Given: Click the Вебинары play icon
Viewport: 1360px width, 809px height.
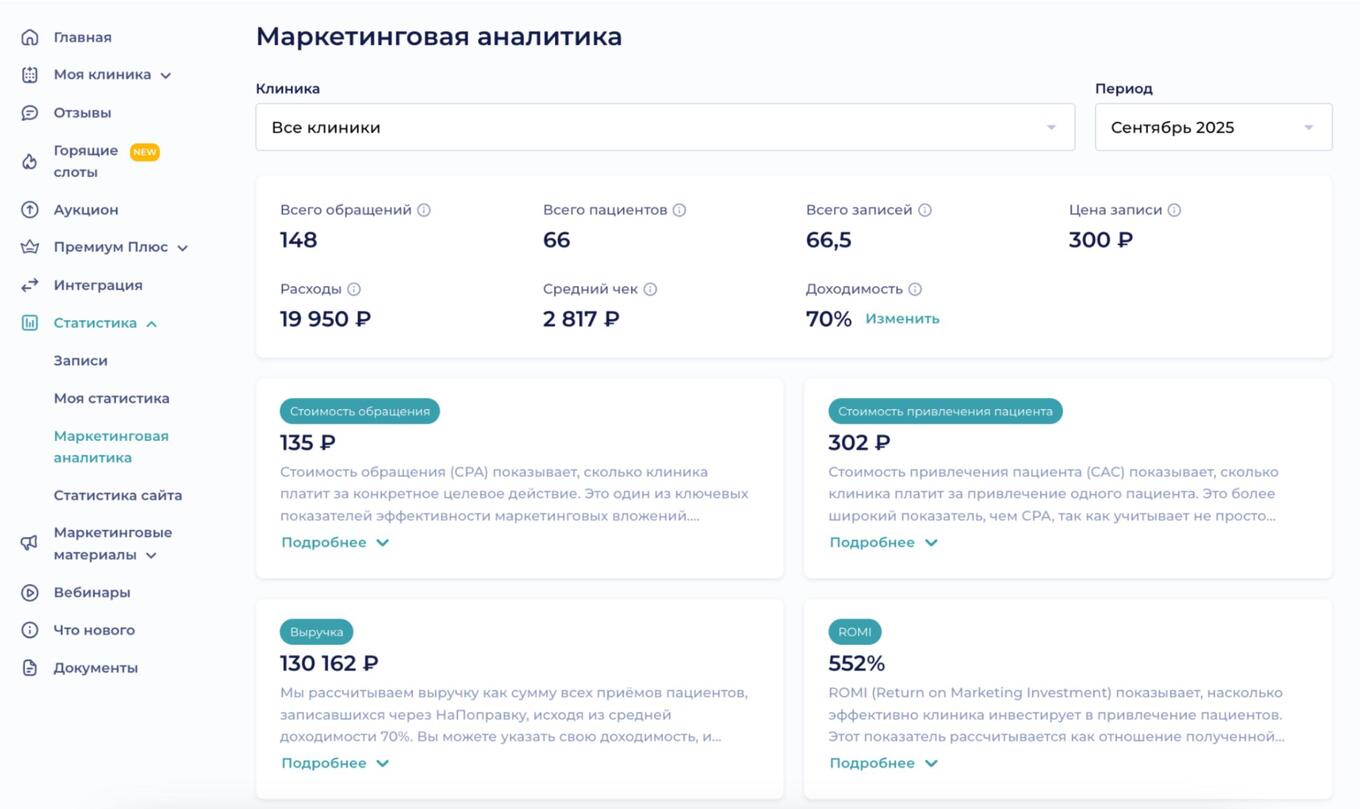Looking at the screenshot, I should tap(27, 591).
